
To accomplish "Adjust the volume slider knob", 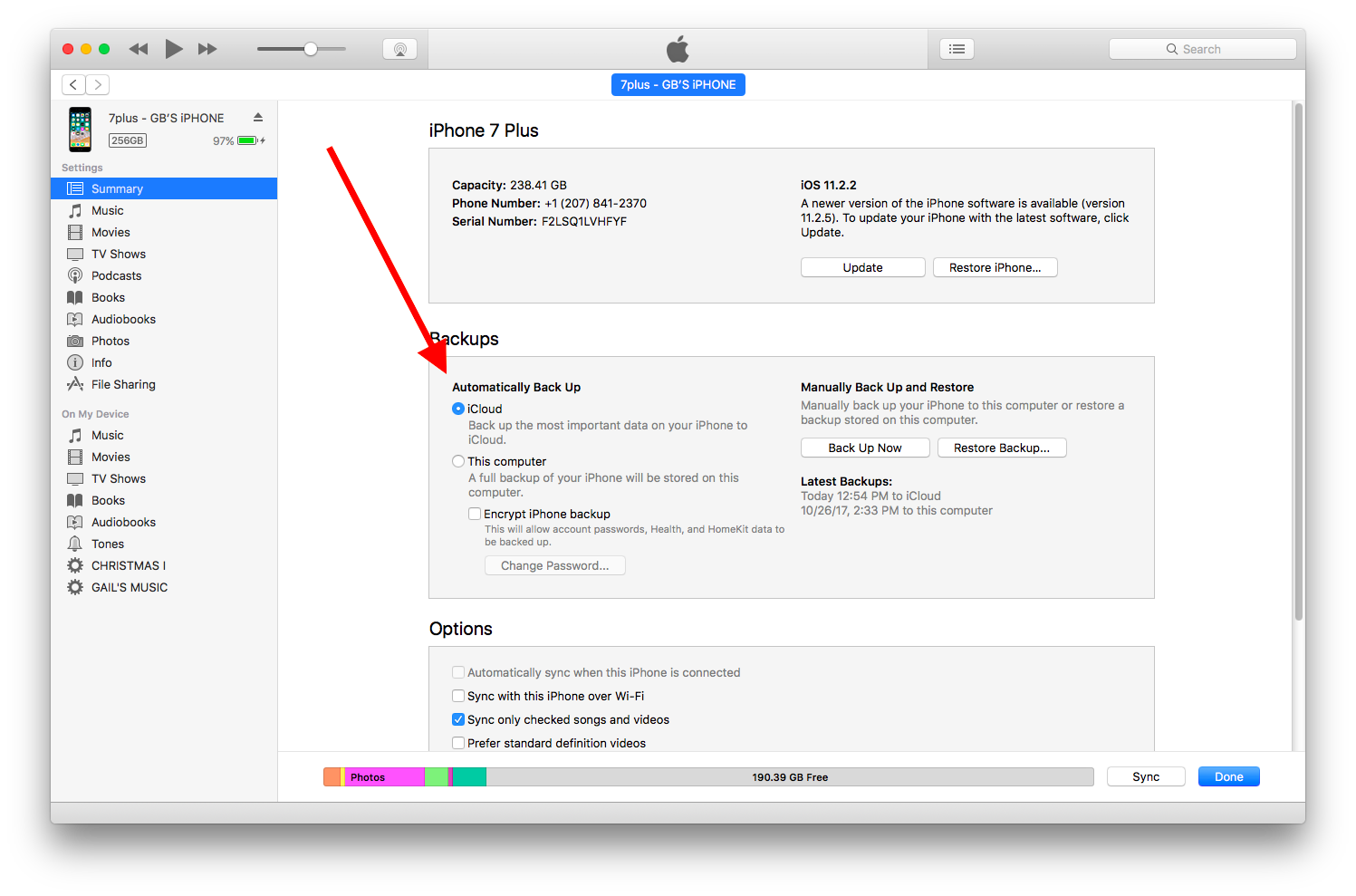I will click(x=311, y=49).
